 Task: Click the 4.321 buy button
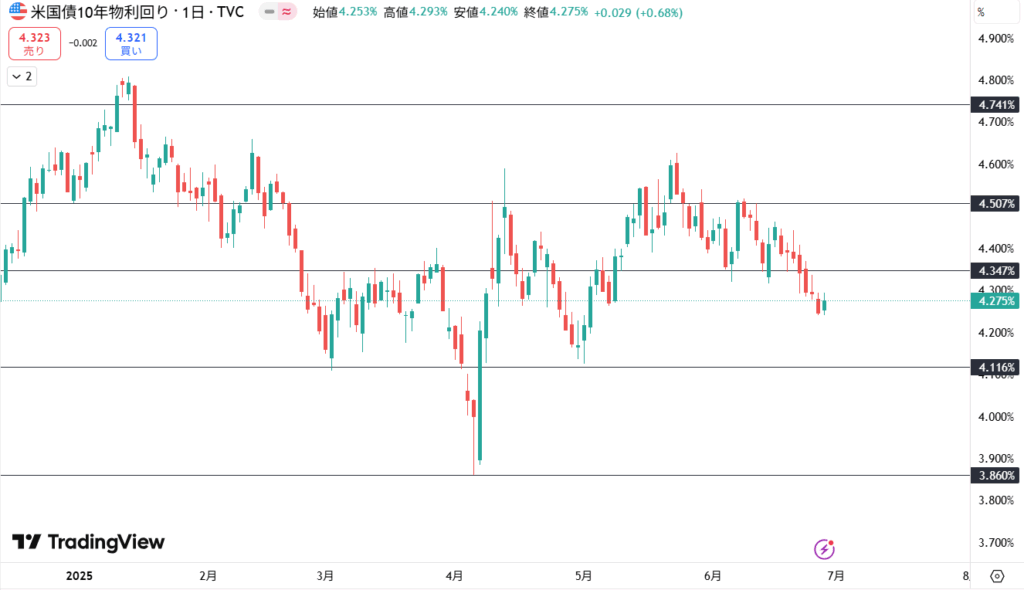(131, 44)
